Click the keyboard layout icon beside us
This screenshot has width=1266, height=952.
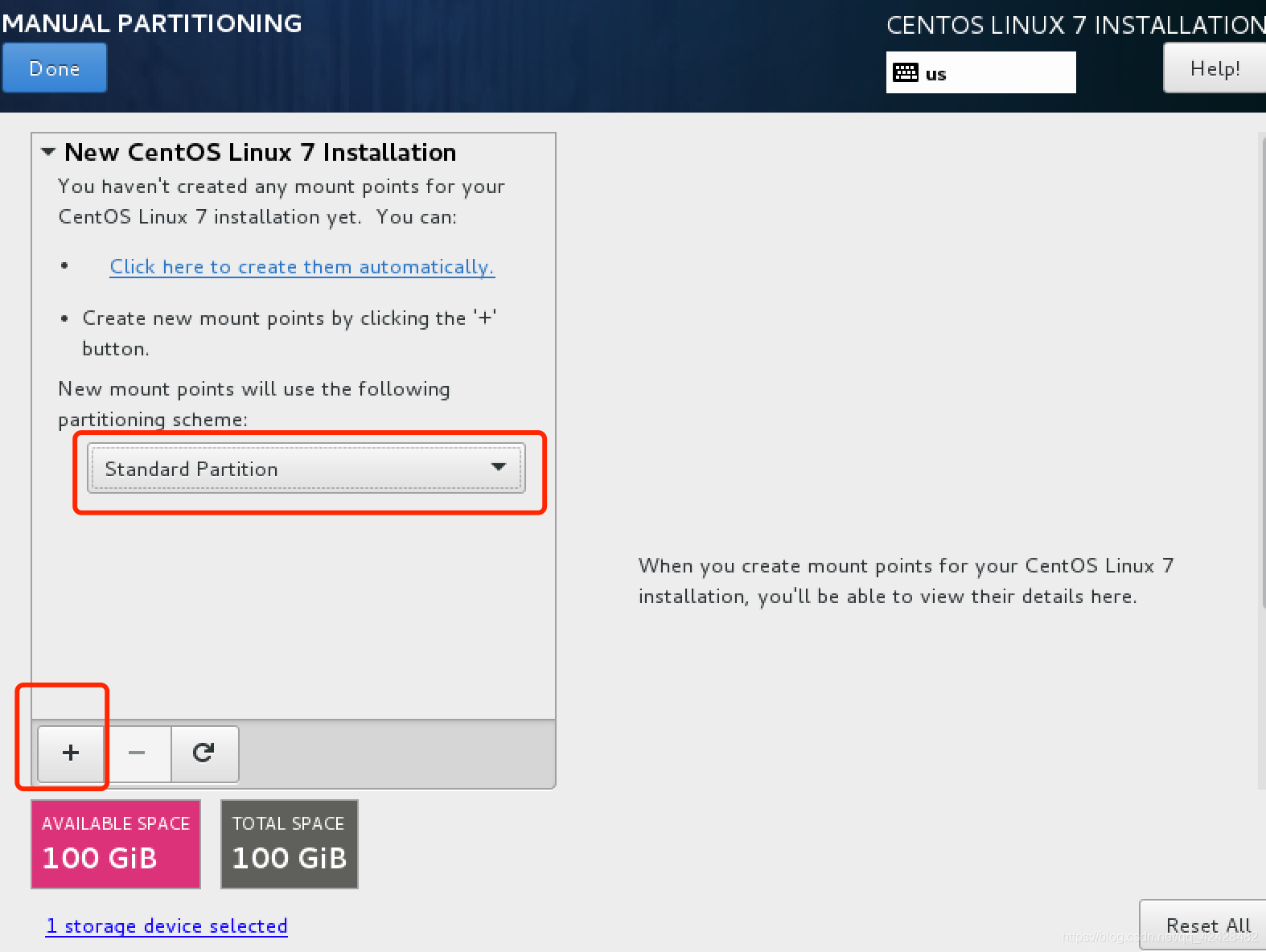tap(906, 73)
